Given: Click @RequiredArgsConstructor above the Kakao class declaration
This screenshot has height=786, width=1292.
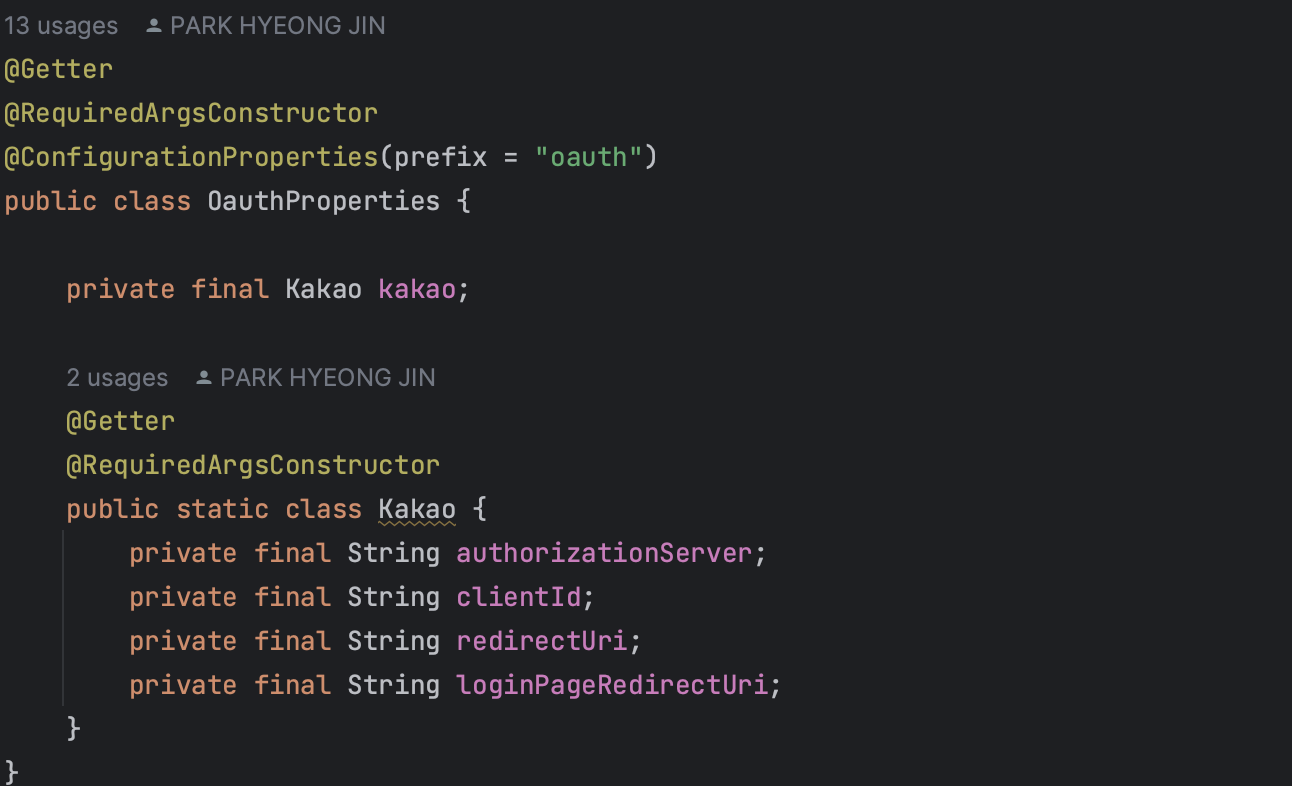Looking at the screenshot, I should click(x=253, y=465).
